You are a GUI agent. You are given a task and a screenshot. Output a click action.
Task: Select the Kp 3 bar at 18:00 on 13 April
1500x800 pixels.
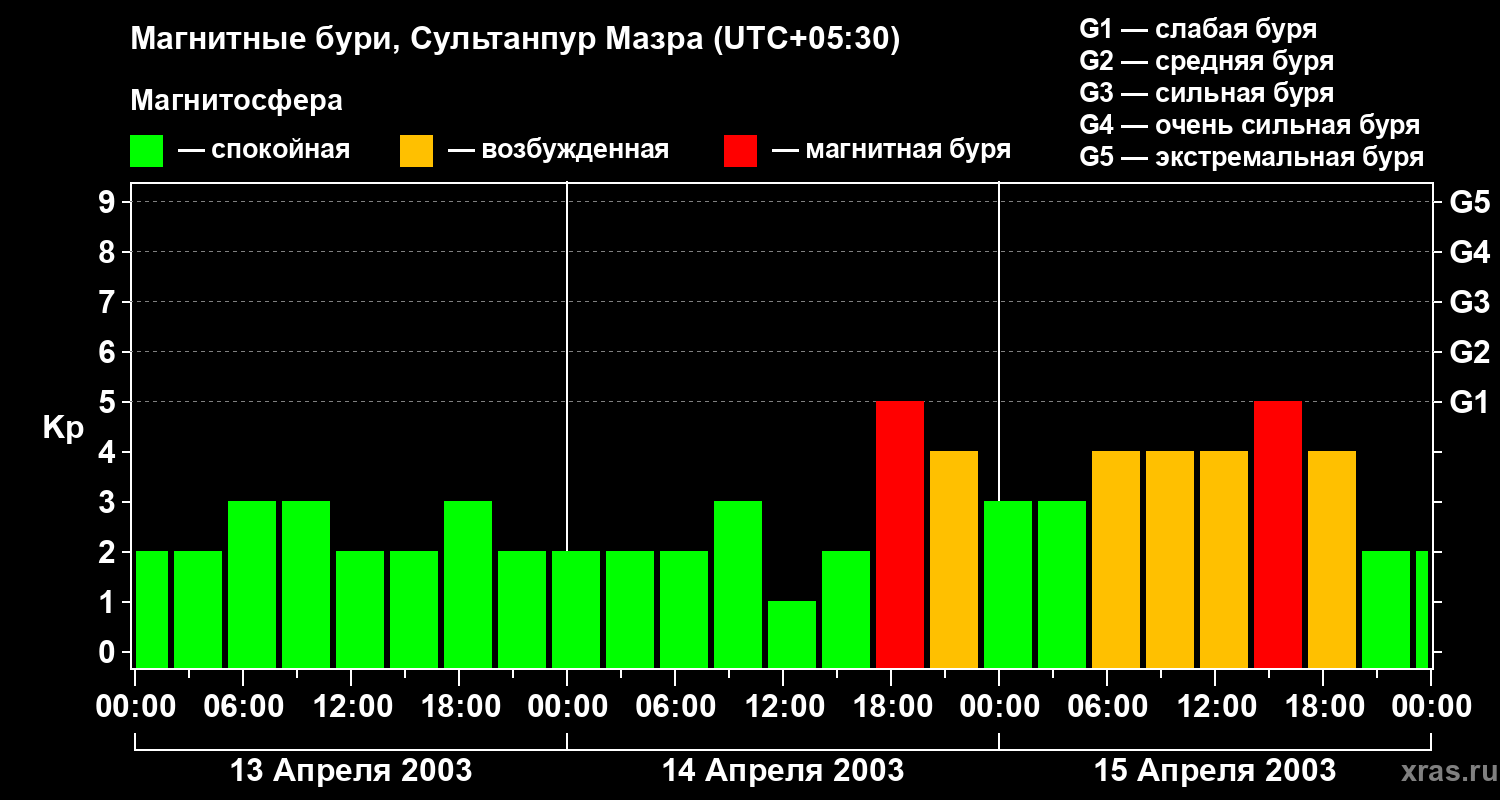click(x=468, y=585)
